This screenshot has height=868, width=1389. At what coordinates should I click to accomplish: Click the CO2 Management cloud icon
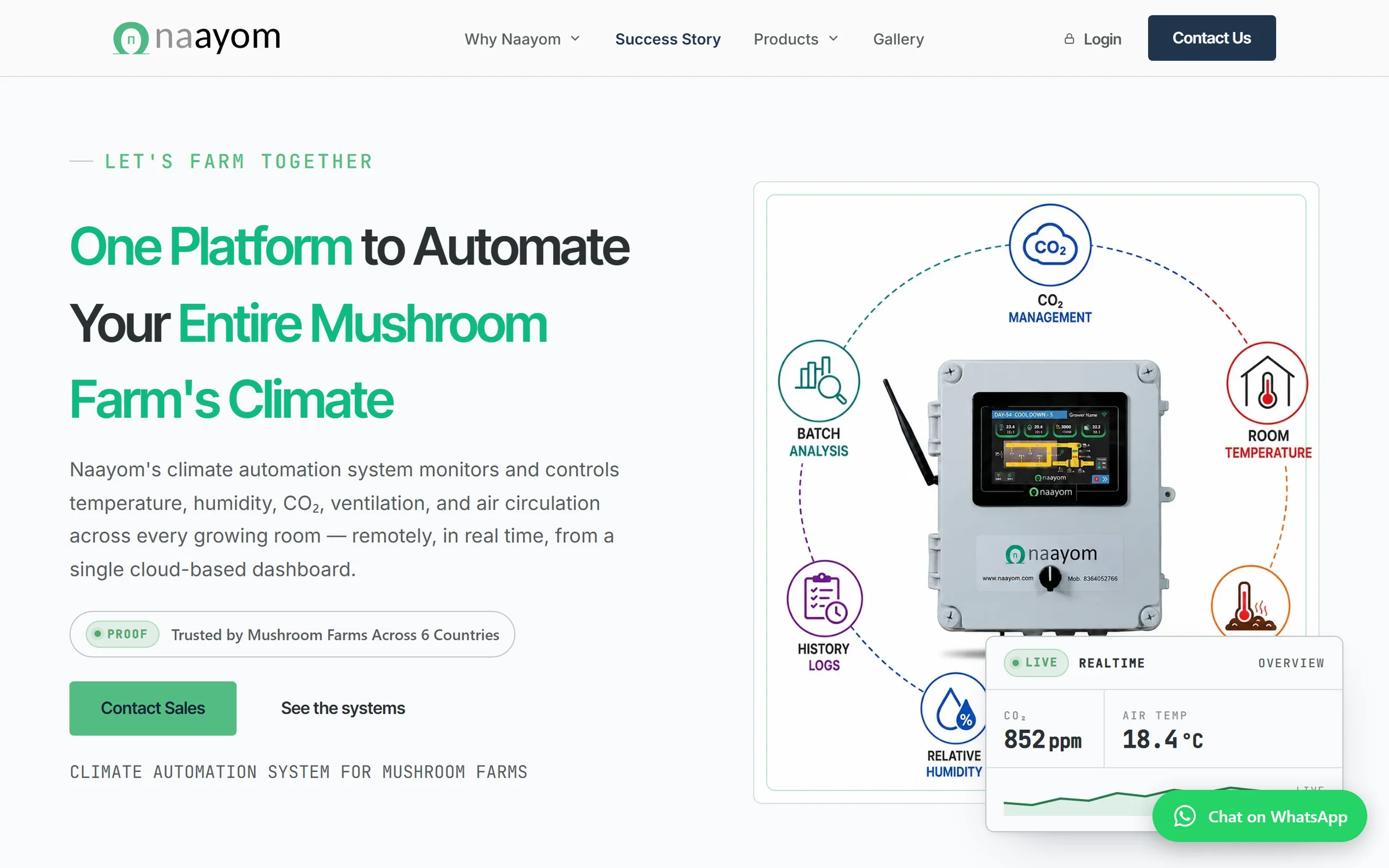click(x=1050, y=245)
